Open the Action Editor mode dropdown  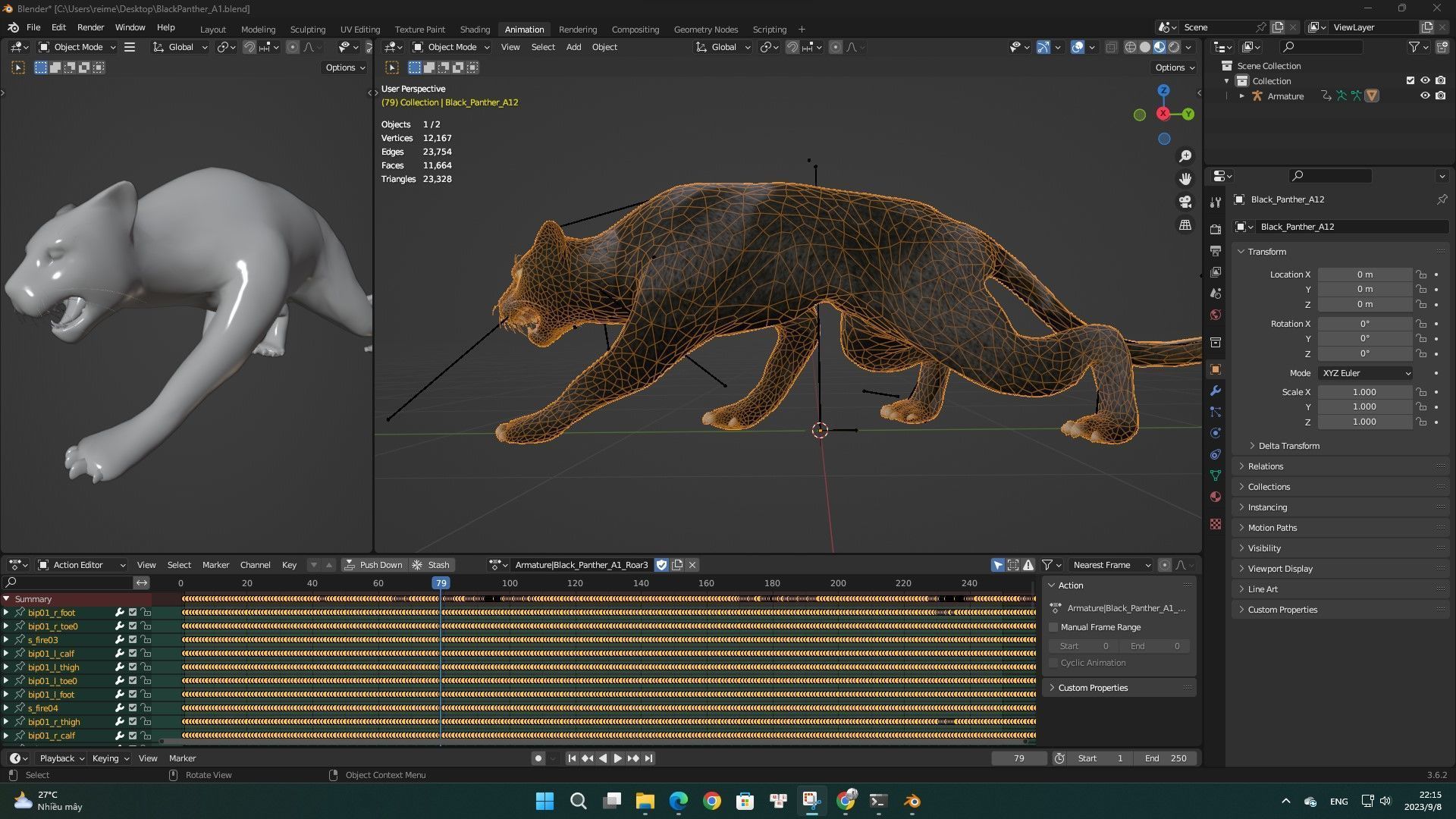tap(82, 565)
